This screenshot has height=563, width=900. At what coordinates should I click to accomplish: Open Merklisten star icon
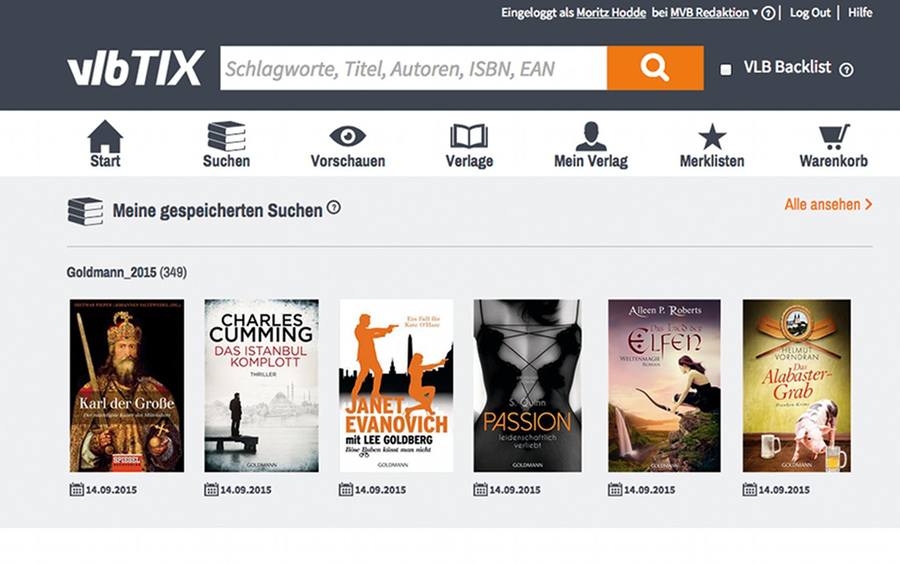coord(712,137)
